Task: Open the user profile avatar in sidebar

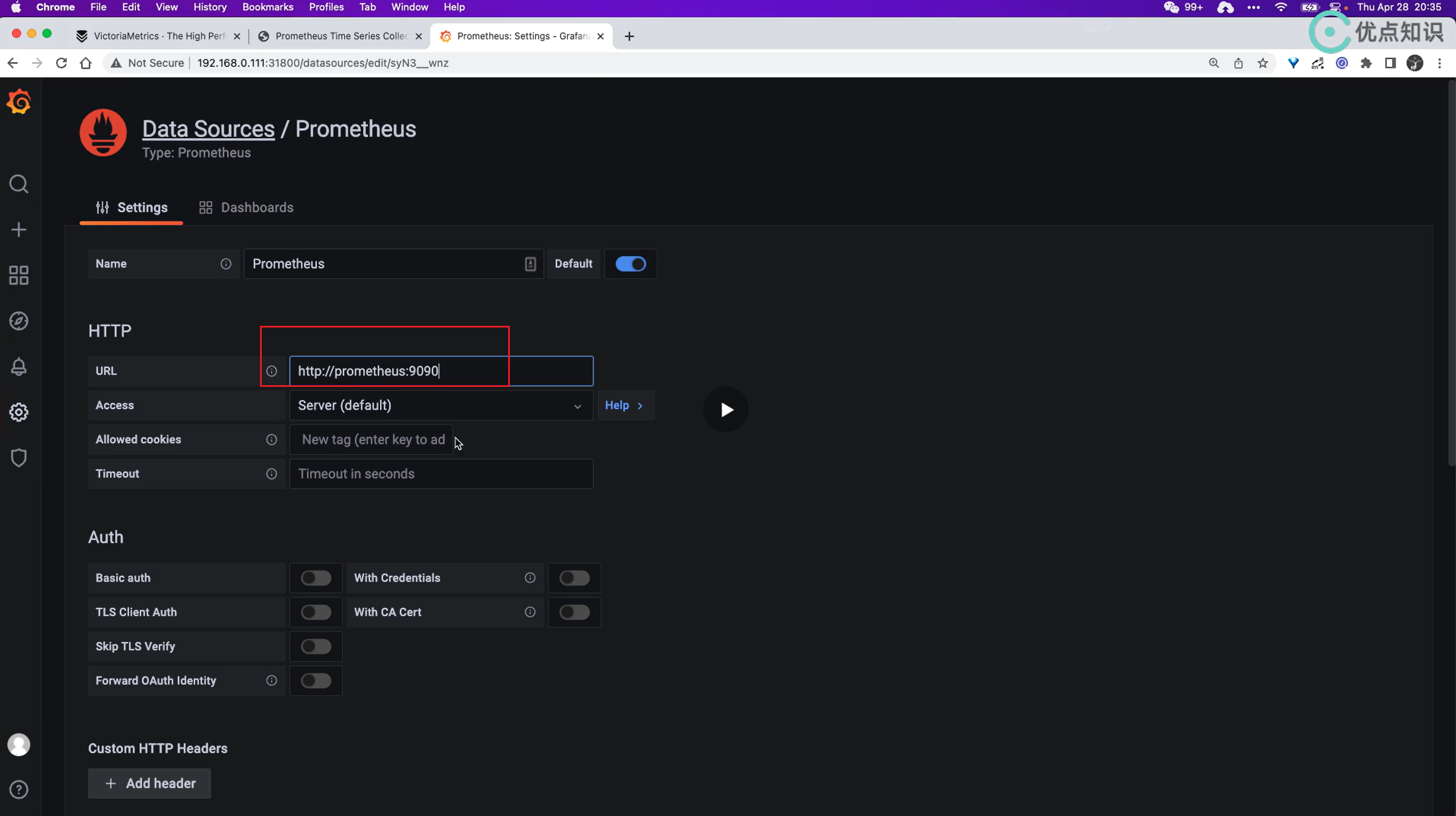Action: tap(19, 745)
